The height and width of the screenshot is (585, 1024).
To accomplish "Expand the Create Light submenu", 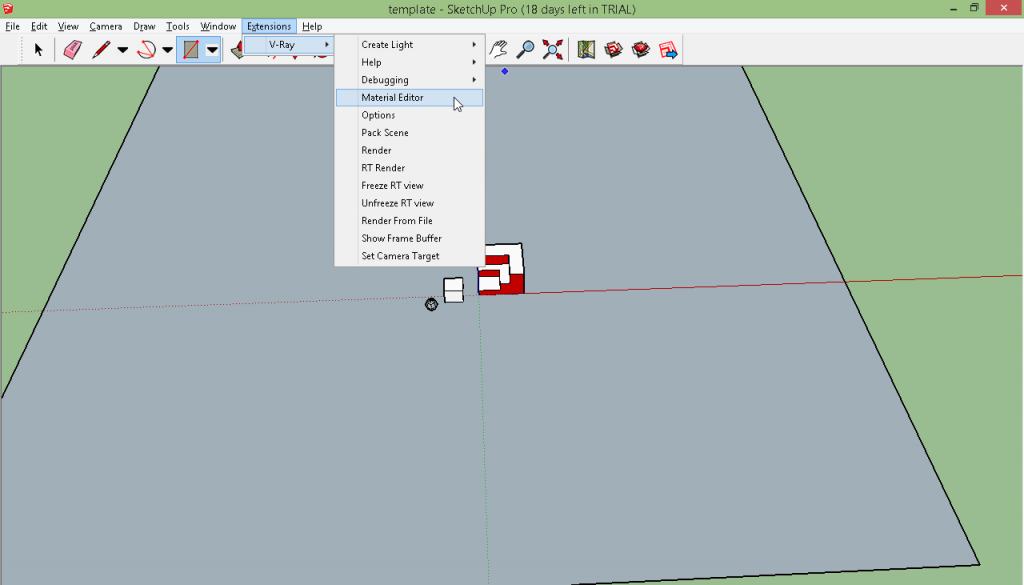I will 409,45.
